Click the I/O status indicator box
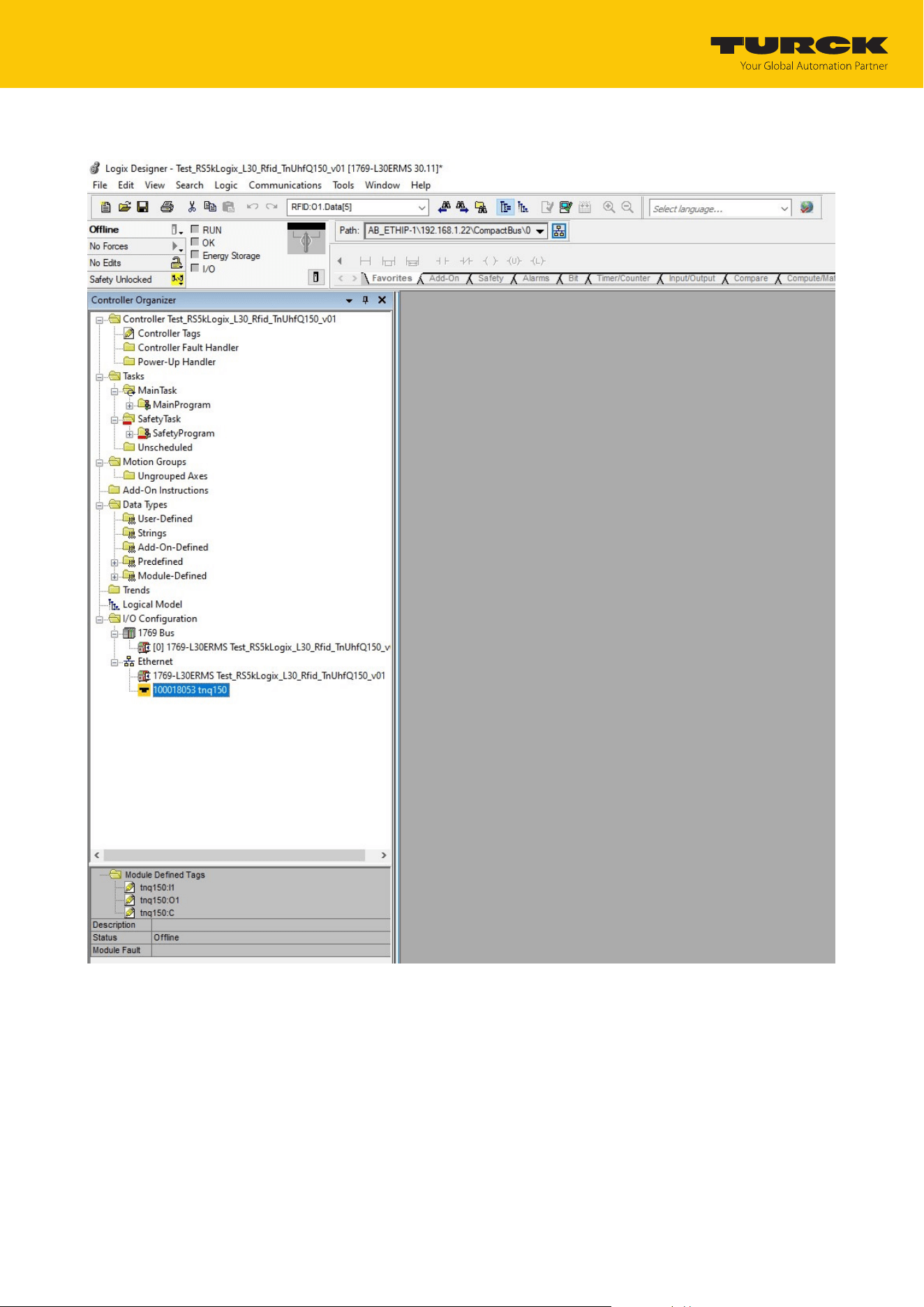 [x=195, y=268]
